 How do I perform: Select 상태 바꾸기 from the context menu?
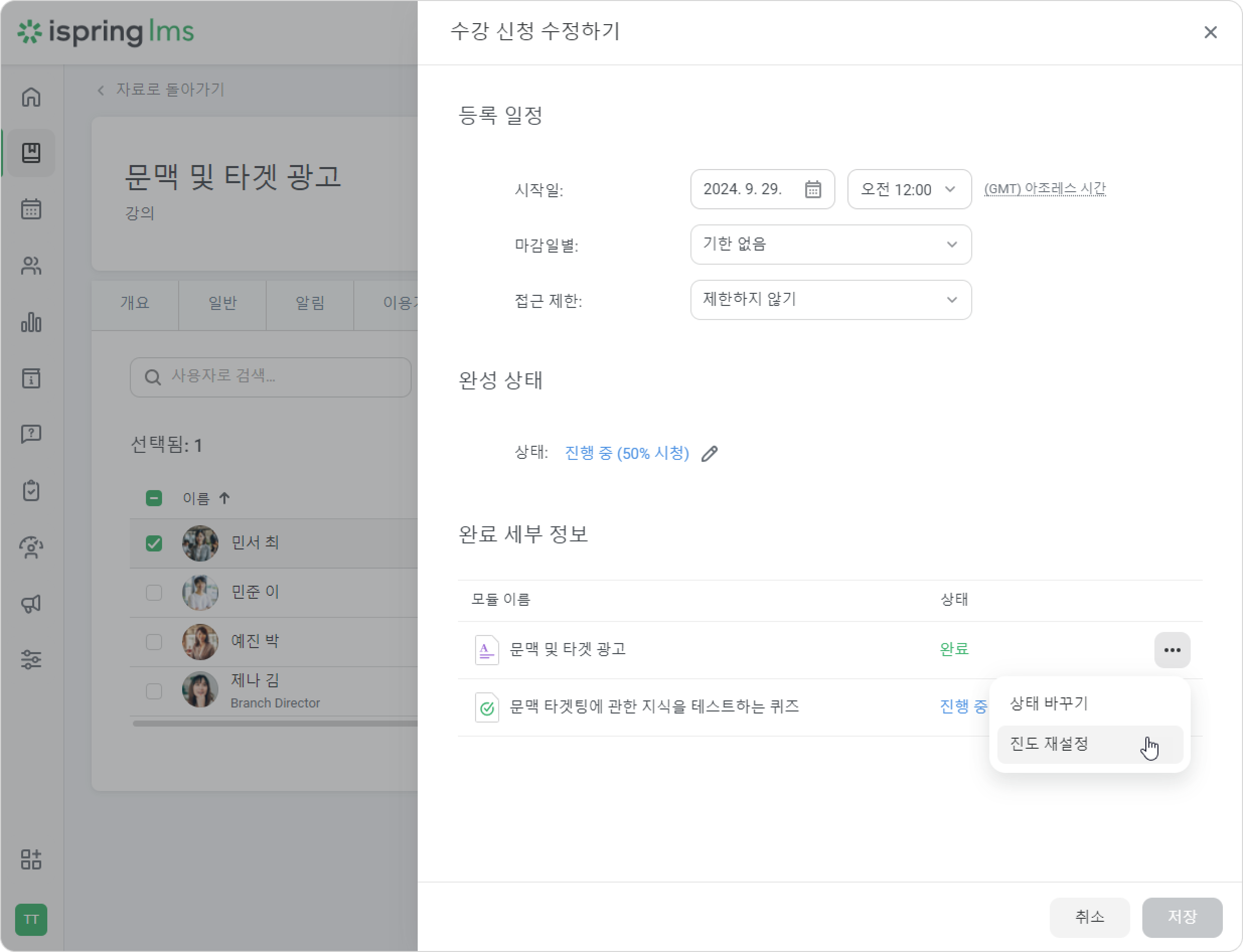click(x=1090, y=703)
